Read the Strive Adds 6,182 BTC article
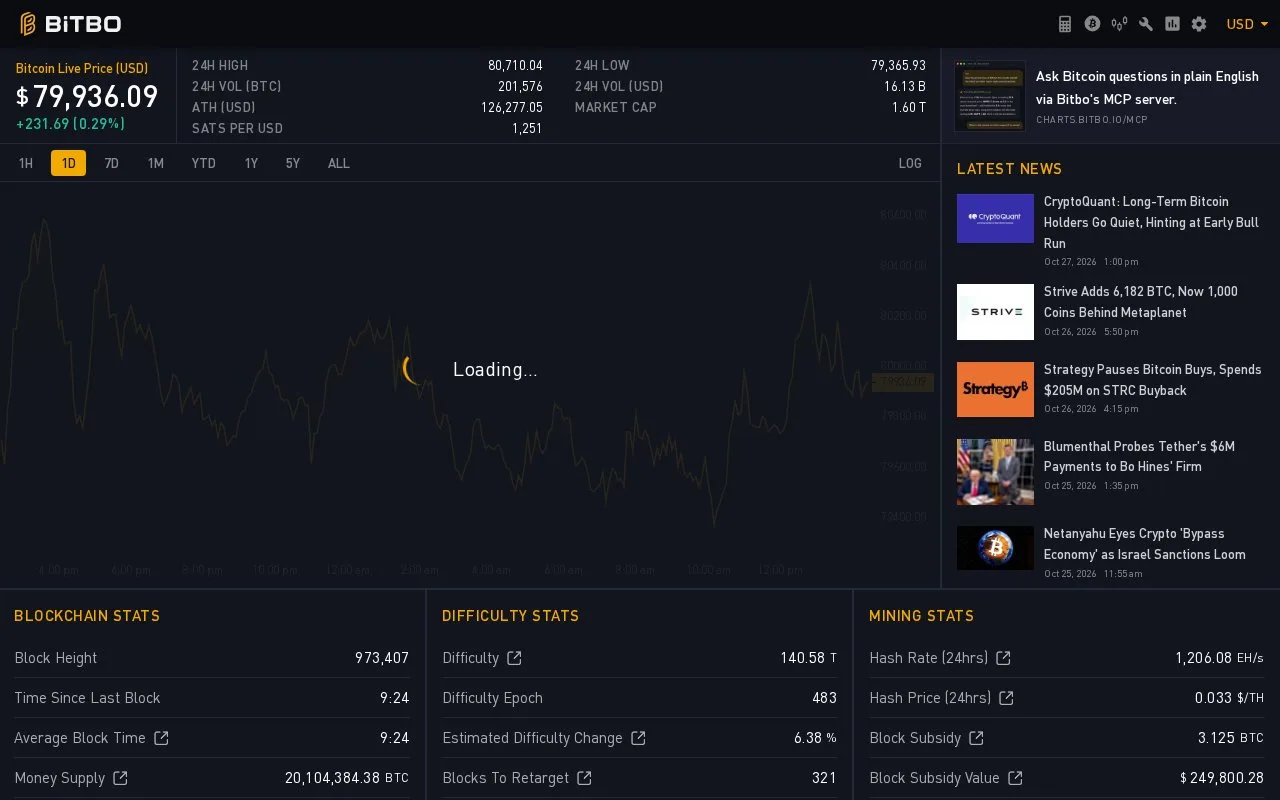Screen dimensions: 1280x800 pyautogui.click(x=1141, y=302)
